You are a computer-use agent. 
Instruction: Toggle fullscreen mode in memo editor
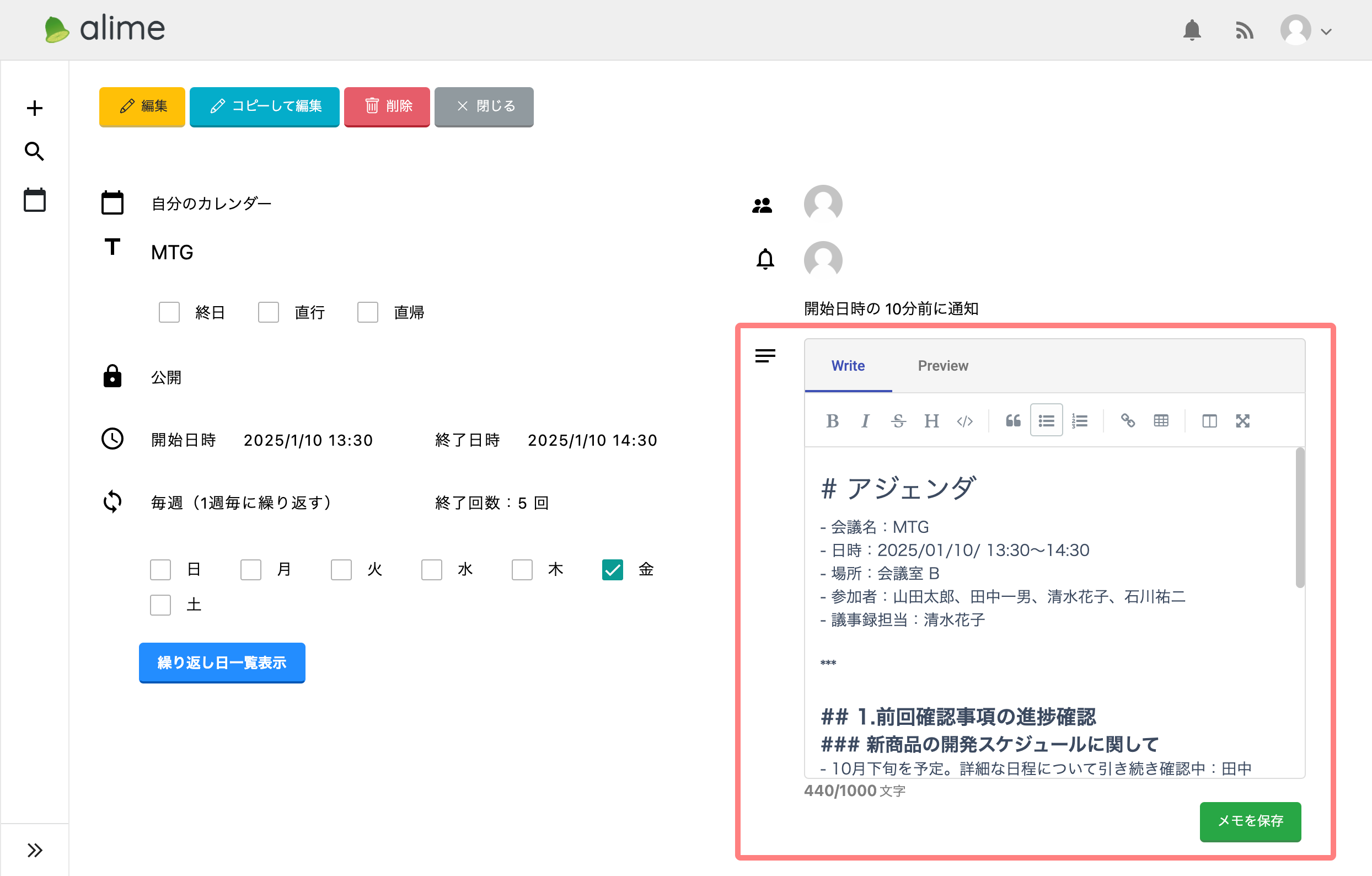point(1242,420)
